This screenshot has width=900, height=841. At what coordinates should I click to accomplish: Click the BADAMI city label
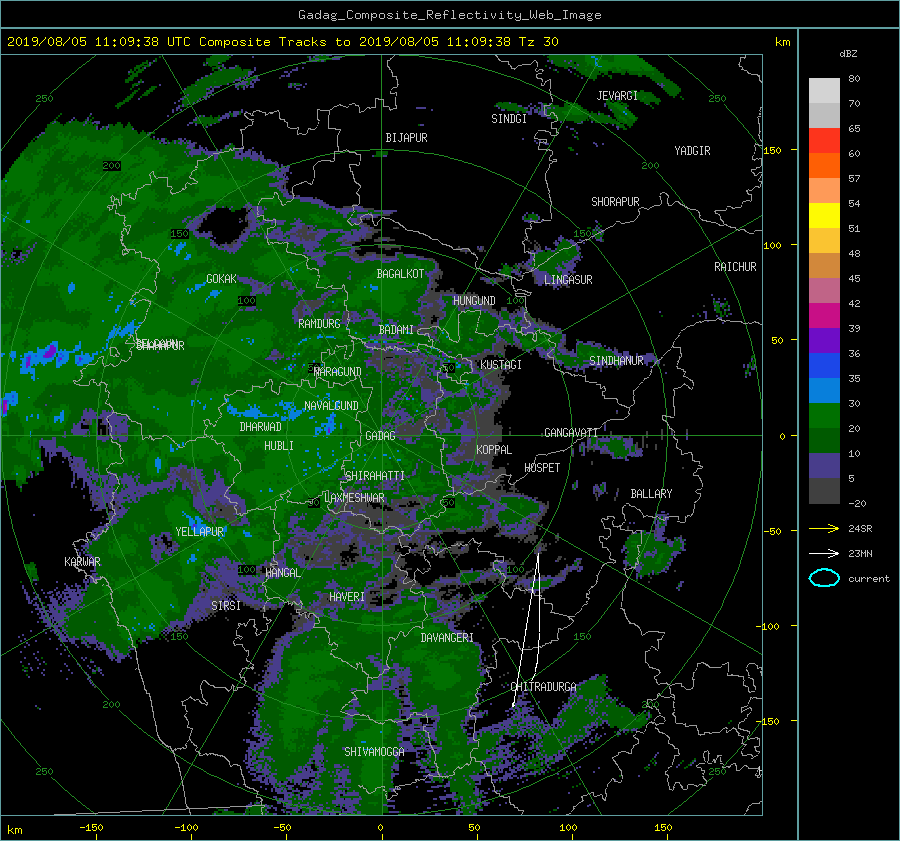click(396, 330)
